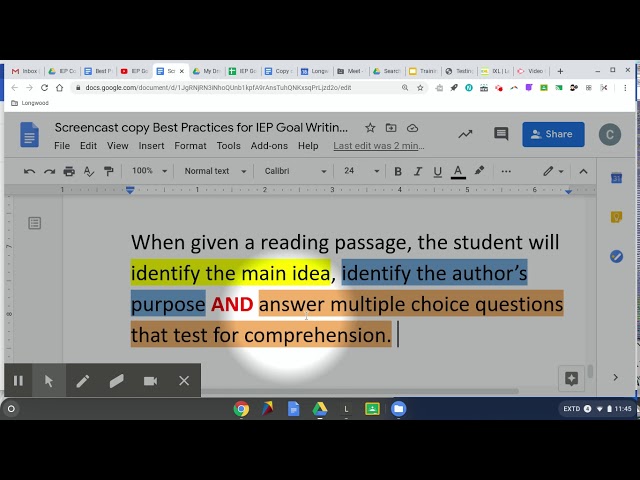The image size is (640, 480).
Task: Select the Paint format tool
Action: [x=109, y=171]
